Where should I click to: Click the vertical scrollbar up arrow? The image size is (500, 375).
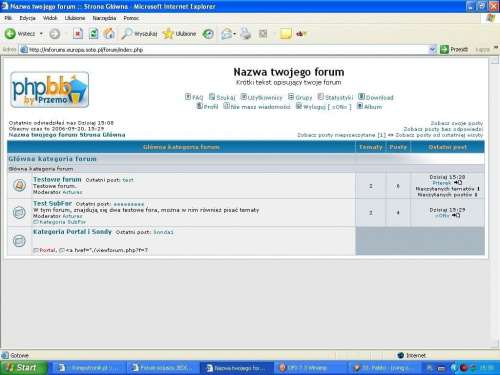495,60
